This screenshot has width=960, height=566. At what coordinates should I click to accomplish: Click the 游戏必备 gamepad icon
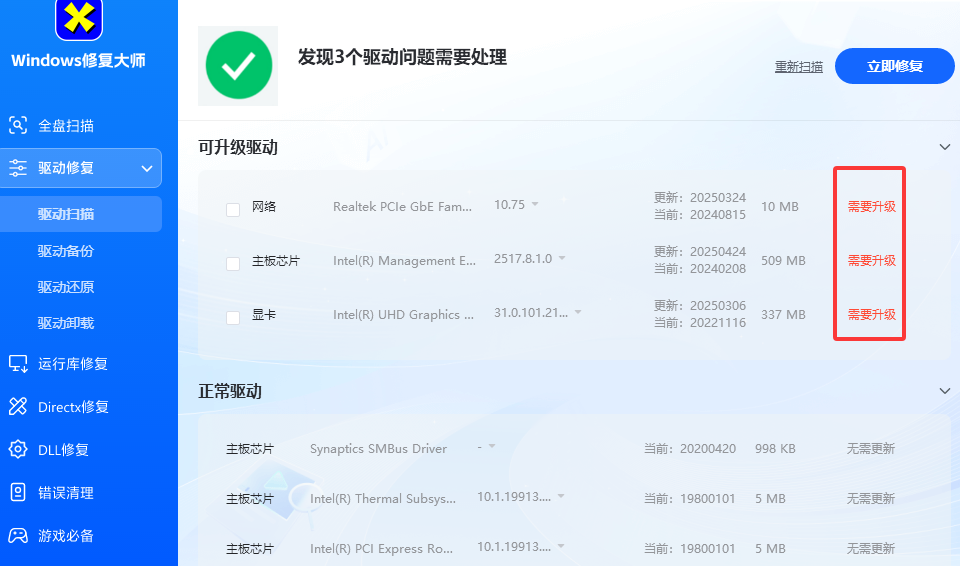(x=18, y=535)
